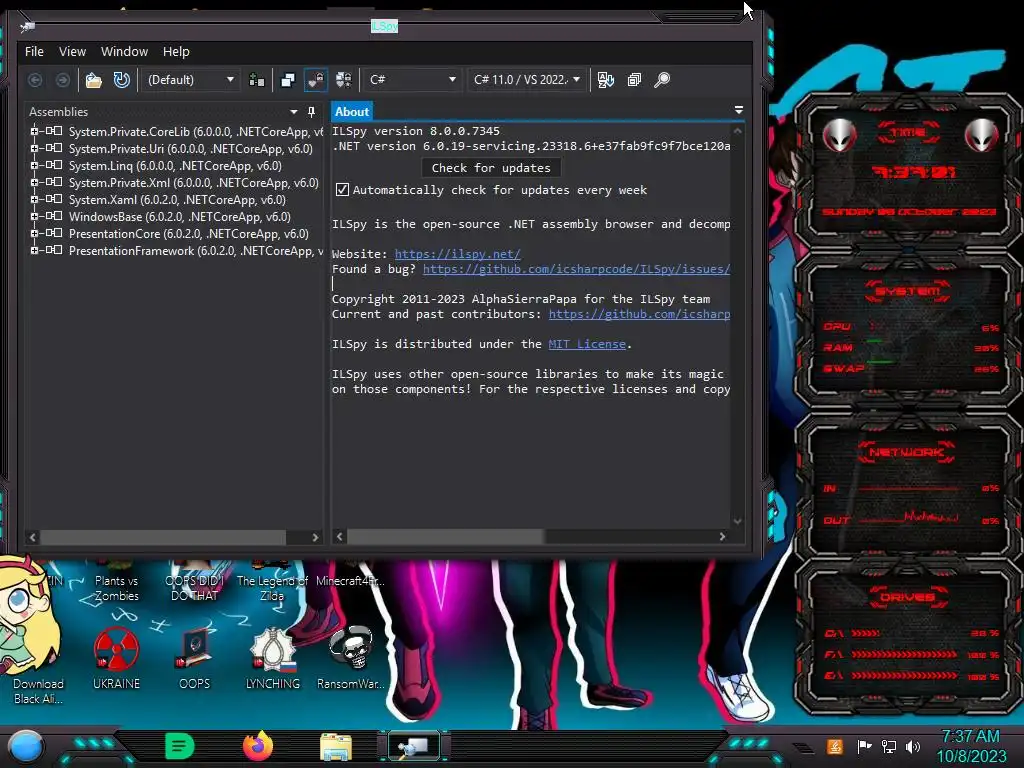Open the contributors GitHub link
The image size is (1024, 768).
639,314
